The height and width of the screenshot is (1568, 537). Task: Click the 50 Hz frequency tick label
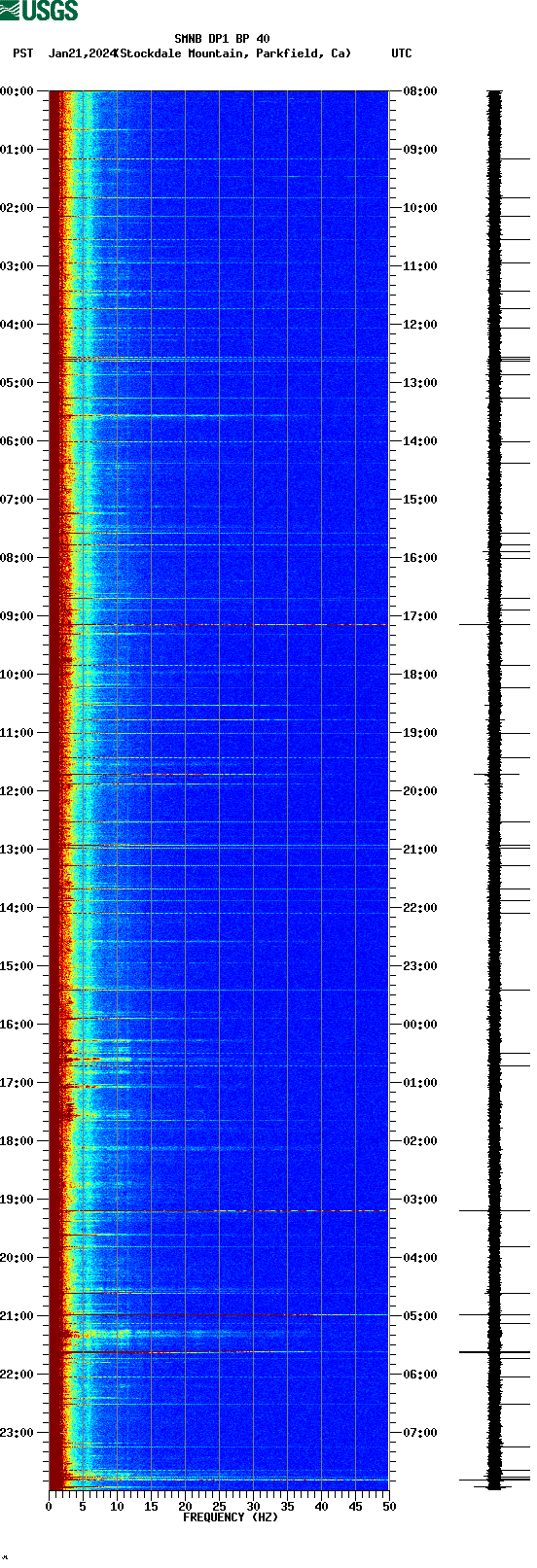[x=389, y=1507]
